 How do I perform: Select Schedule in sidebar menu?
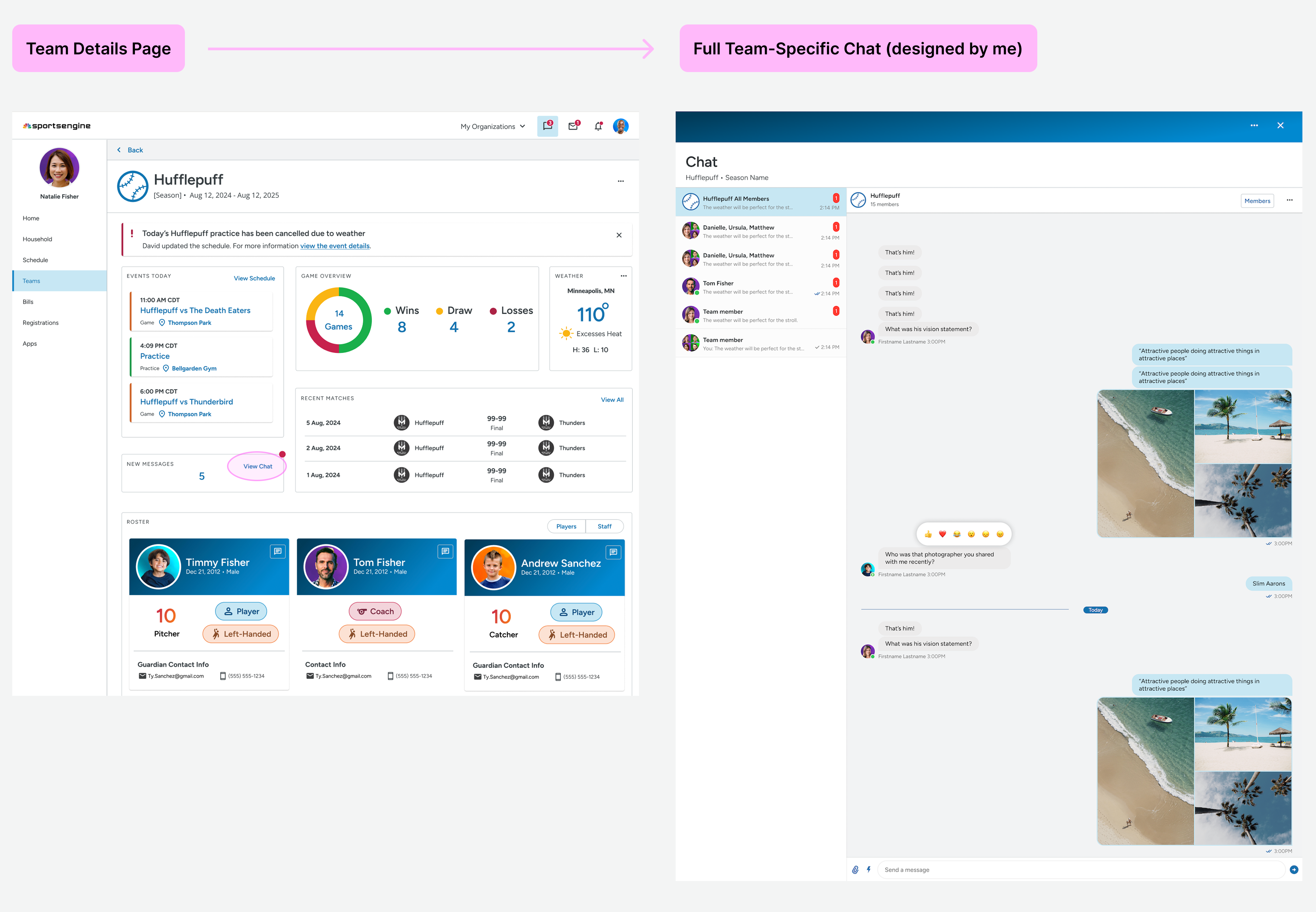[x=35, y=260]
